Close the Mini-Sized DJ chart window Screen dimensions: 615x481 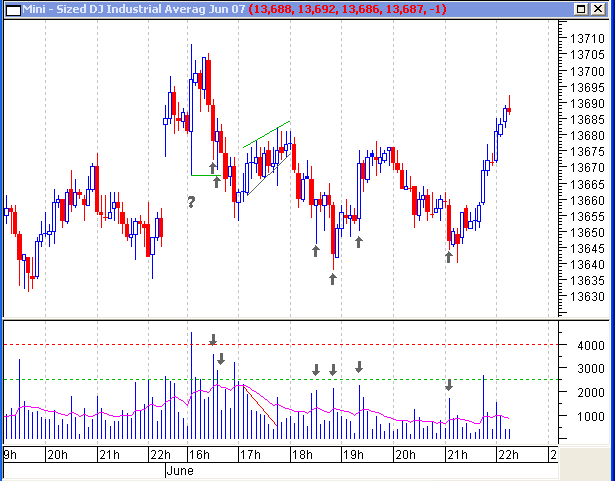(598, 9)
